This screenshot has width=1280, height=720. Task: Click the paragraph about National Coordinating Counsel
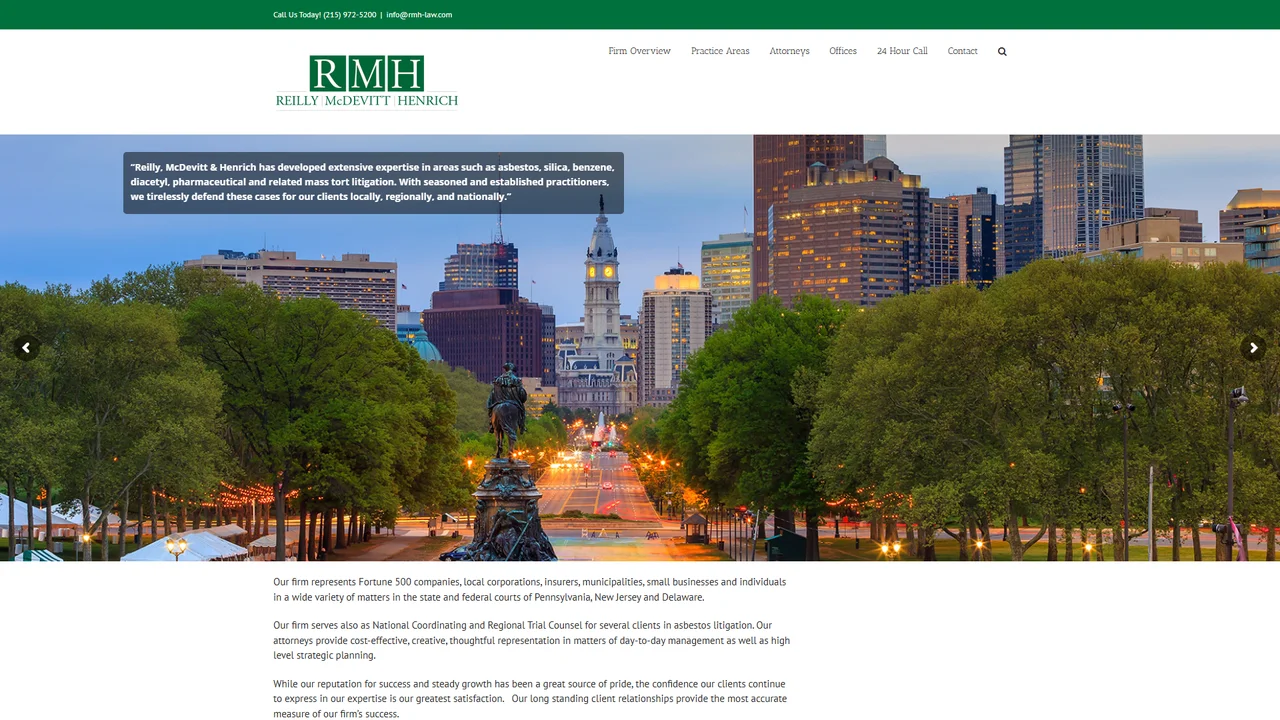click(532, 640)
